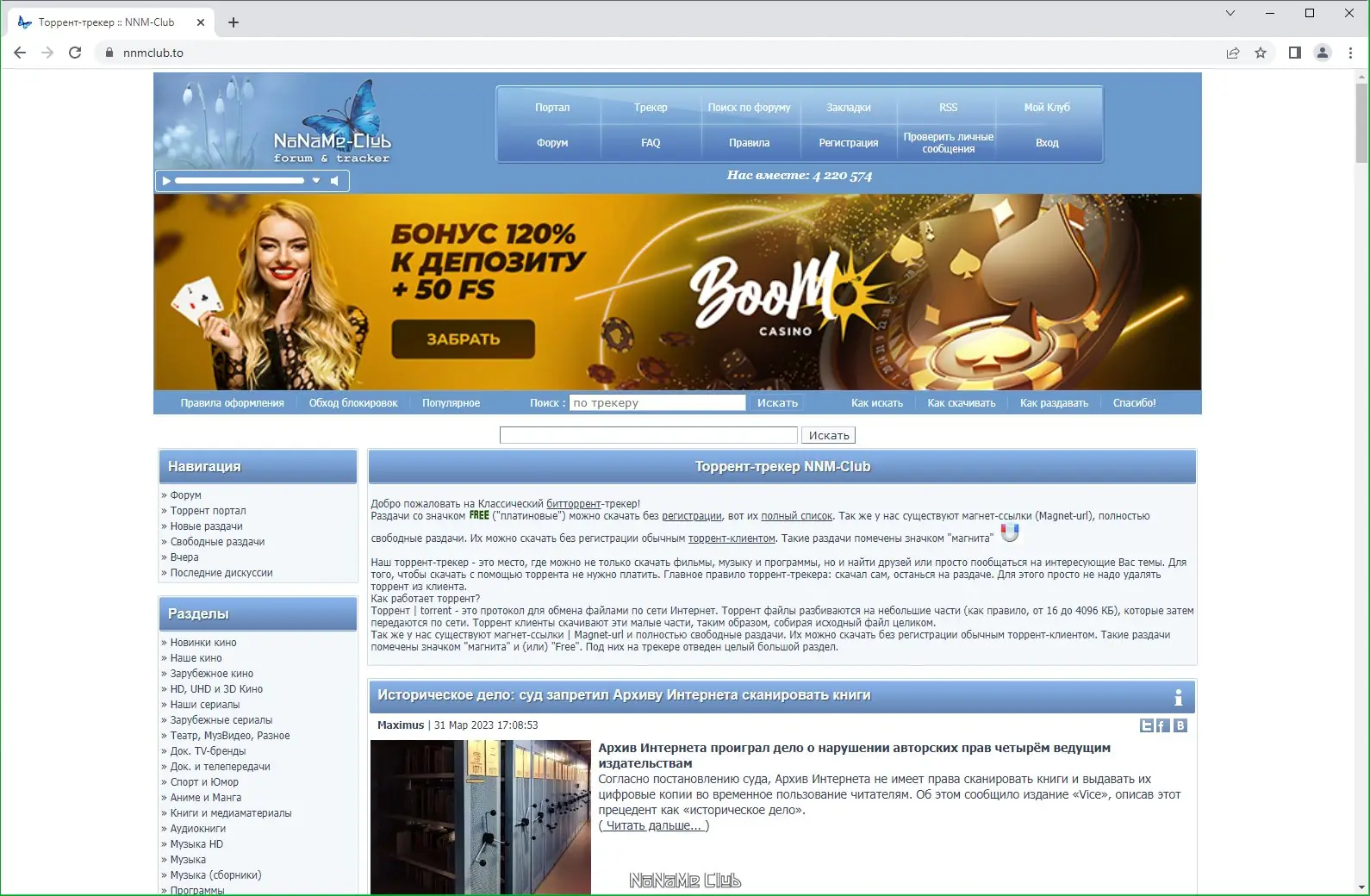Open the Спасибо! link
1370x896 pixels.
(x=1134, y=403)
